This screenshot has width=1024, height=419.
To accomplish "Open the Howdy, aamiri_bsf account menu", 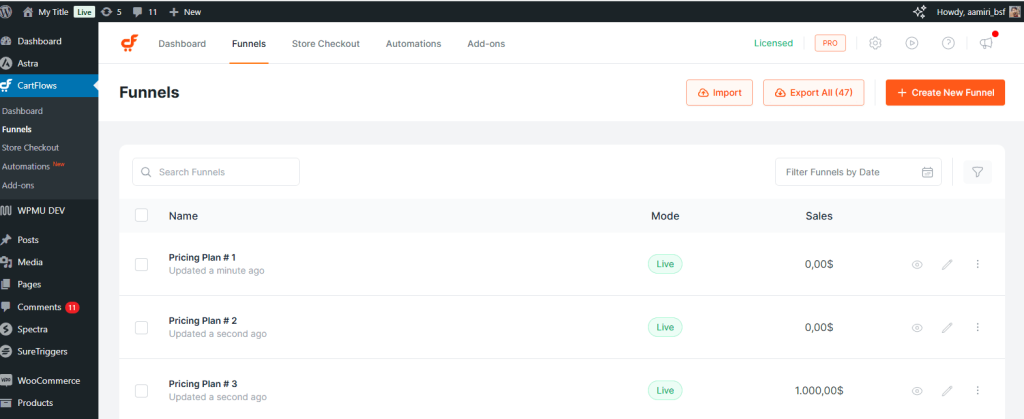I will pos(980,12).
